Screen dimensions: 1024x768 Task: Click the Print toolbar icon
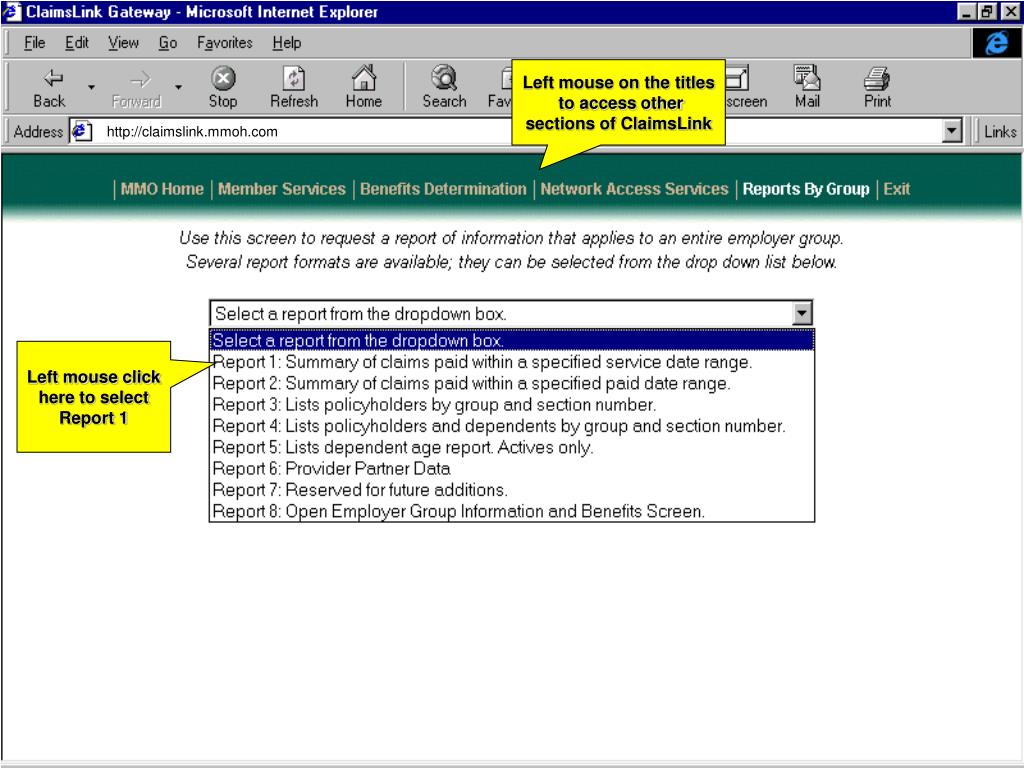coord(876,78)
